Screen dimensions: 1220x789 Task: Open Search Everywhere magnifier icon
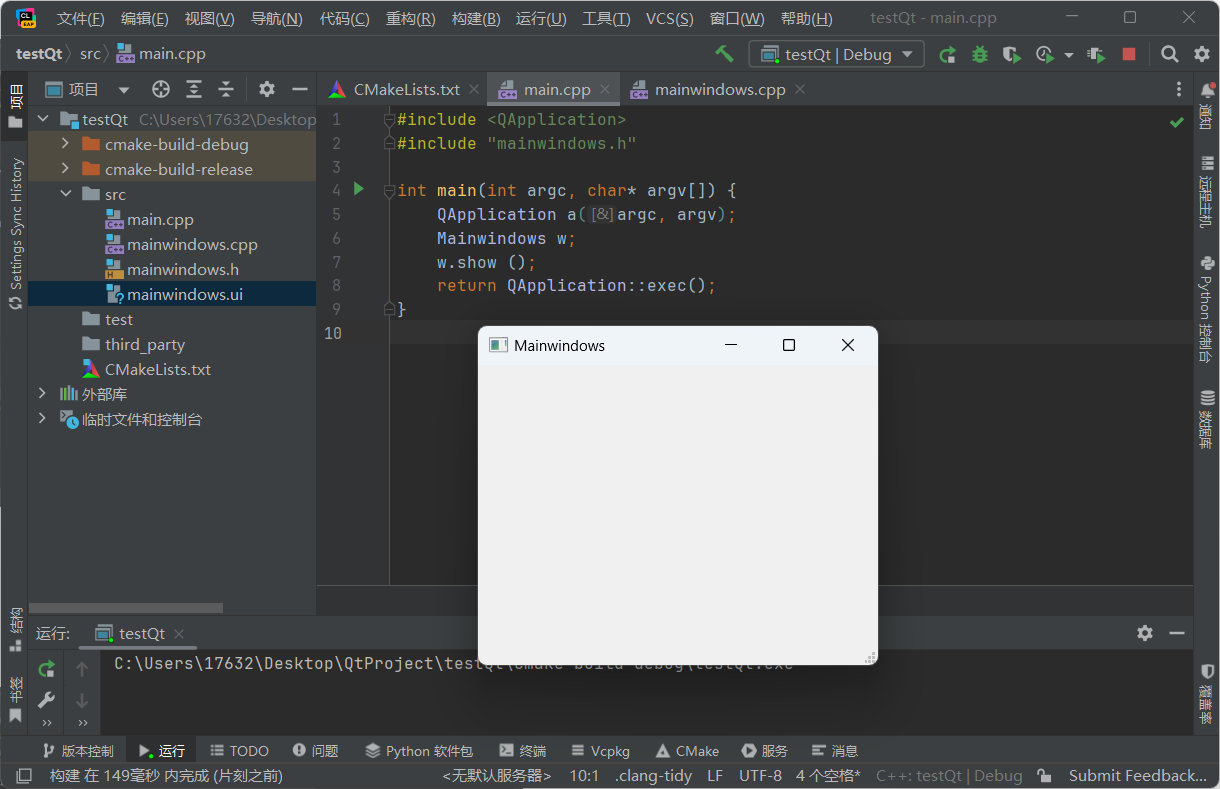click(1169, 54)
